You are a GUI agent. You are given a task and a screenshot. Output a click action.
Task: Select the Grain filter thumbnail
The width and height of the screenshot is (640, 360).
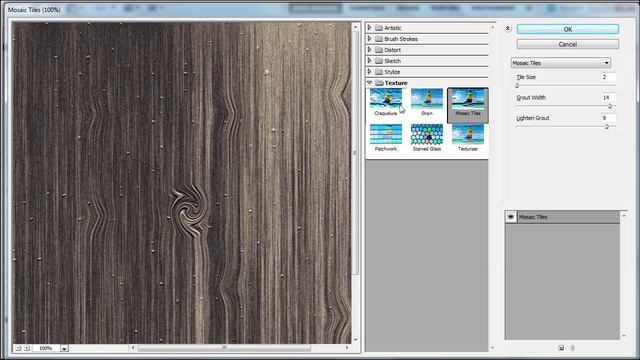point(427,102)
